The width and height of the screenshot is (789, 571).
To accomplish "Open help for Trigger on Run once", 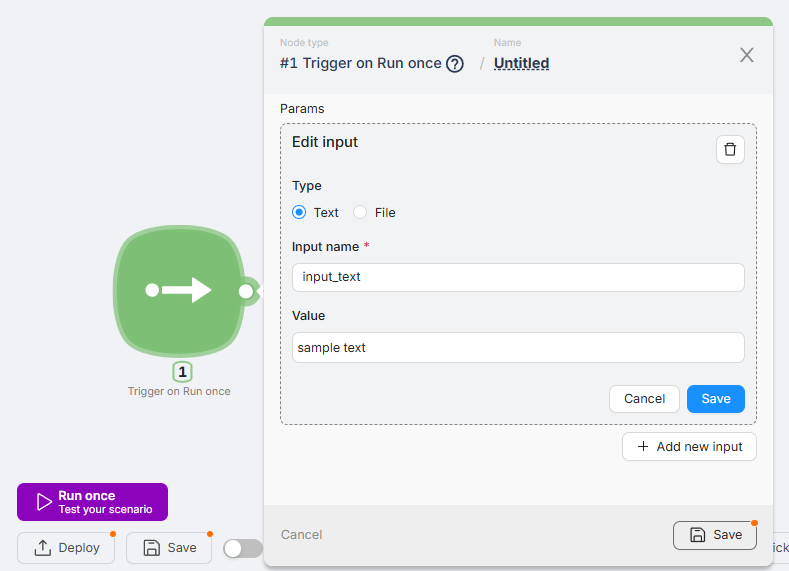I will click(455, 64).
